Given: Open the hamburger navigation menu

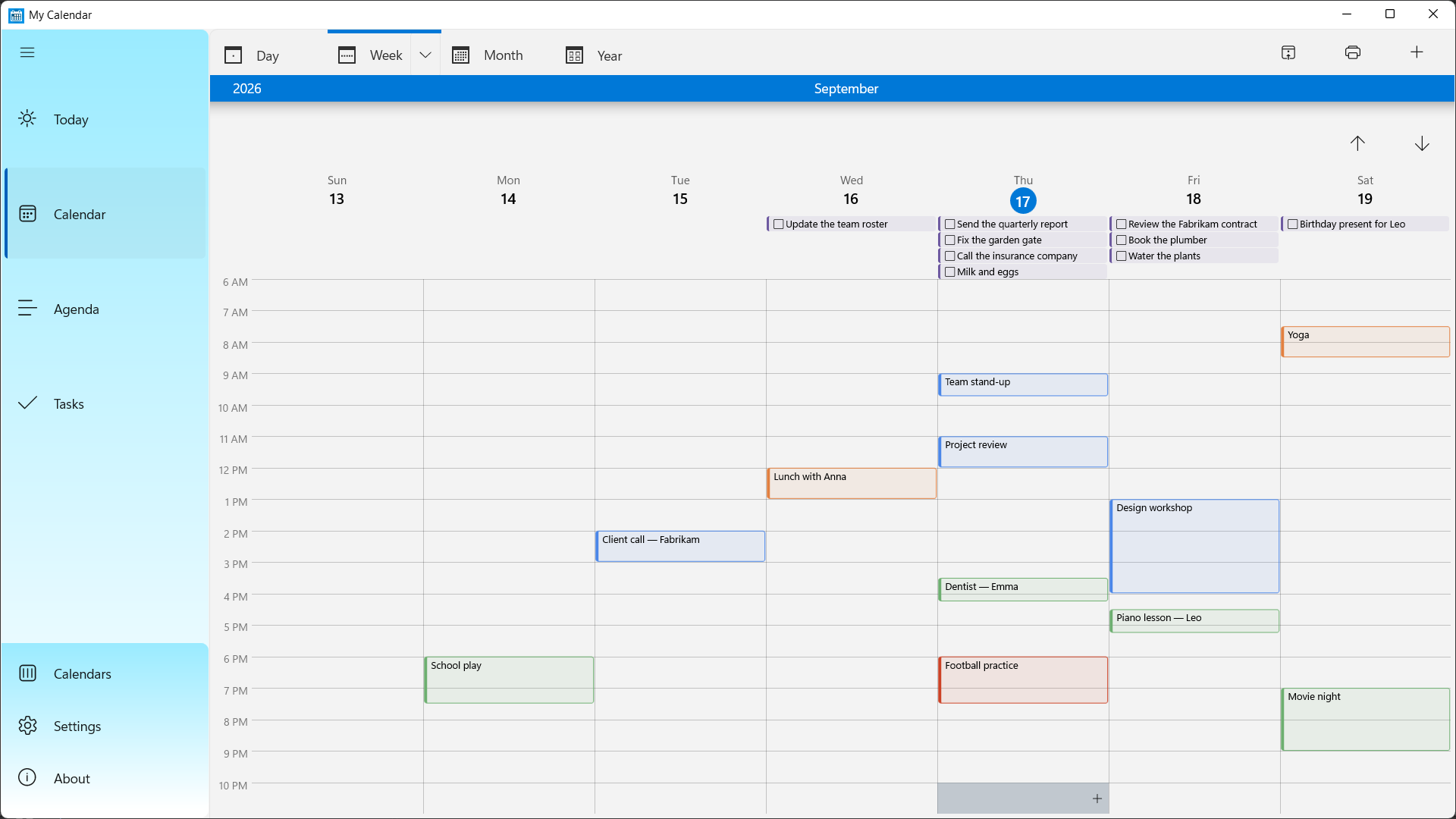Looking at the screenshot, I should tap(27, 52).
